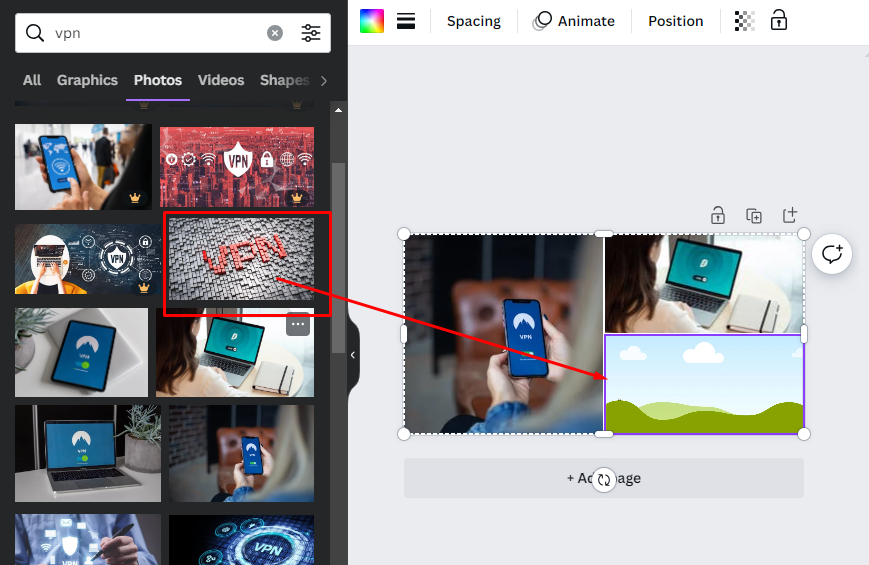Toggle the page lock icon above canvas

[718, 215]
